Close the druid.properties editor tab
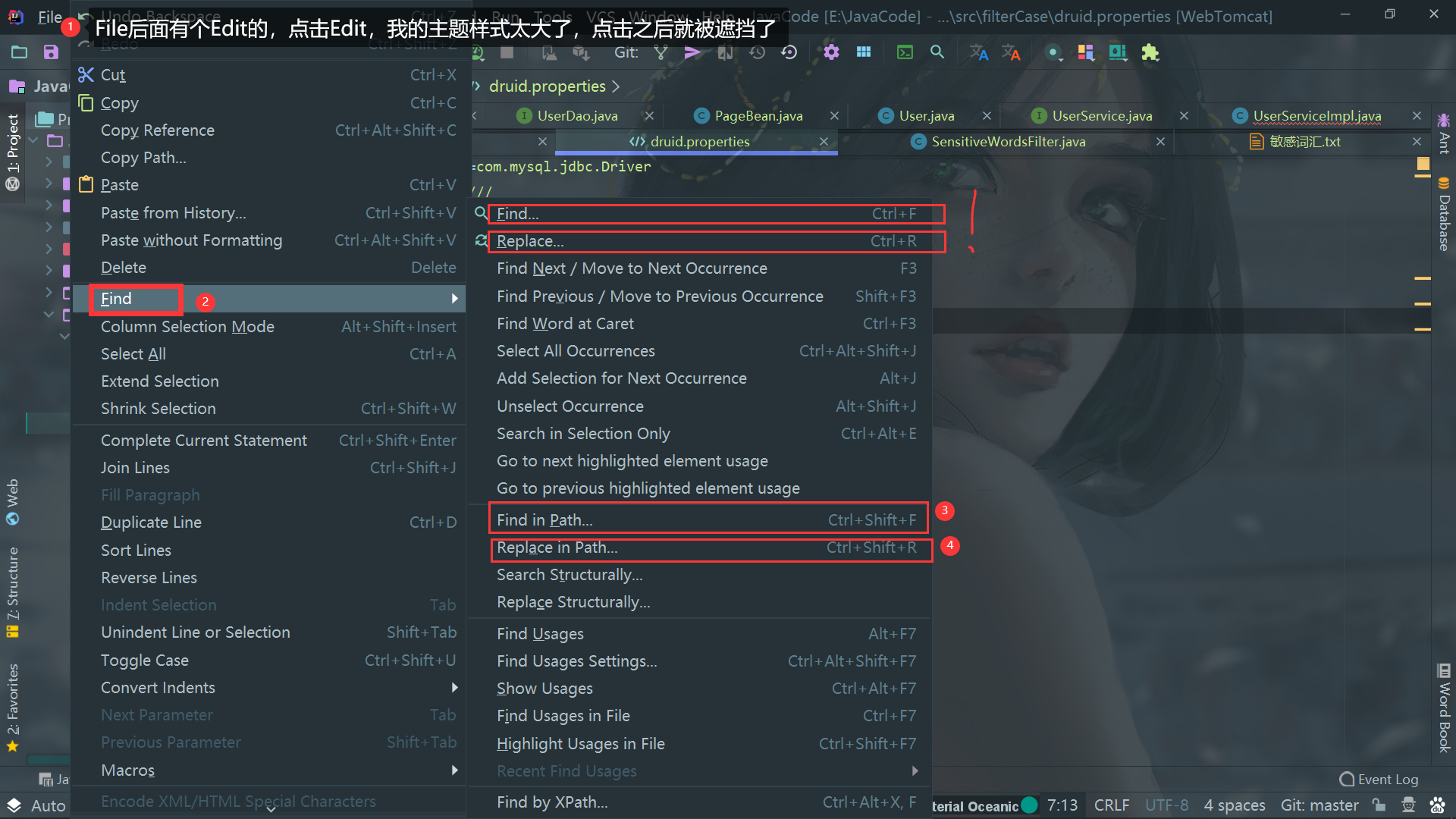The width and height of the screenshot is (1456, 819). click(824, 142)
